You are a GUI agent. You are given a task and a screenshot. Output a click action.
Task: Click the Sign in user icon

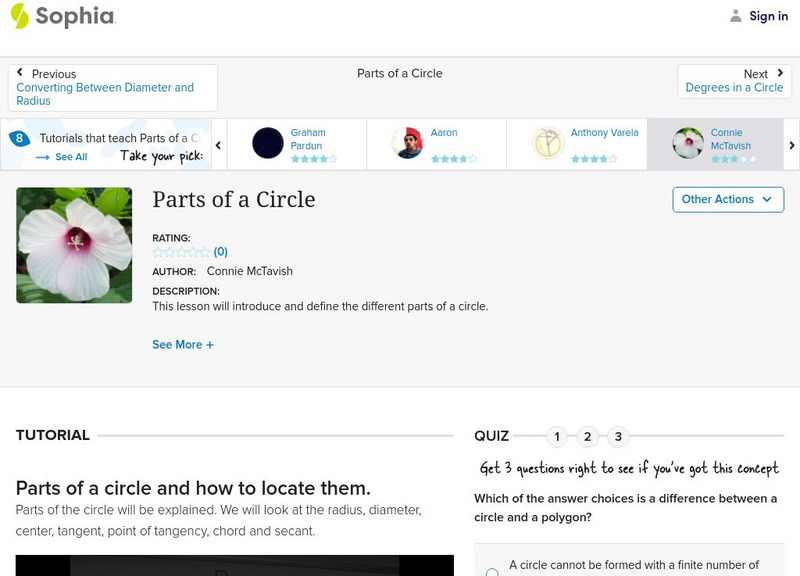tap(736, 16)
